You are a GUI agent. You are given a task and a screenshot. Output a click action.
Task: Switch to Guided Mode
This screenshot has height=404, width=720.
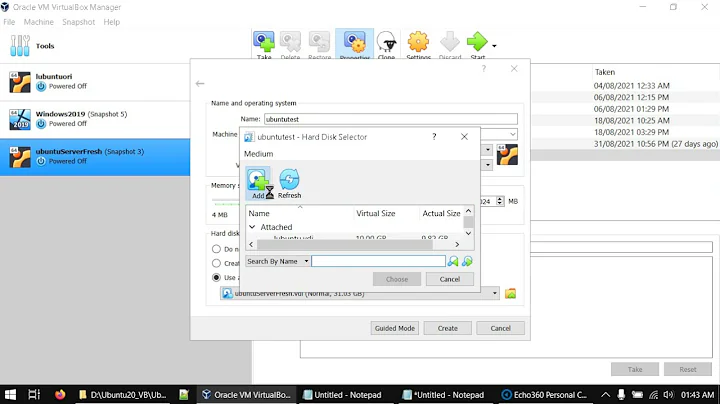(394, 328)
